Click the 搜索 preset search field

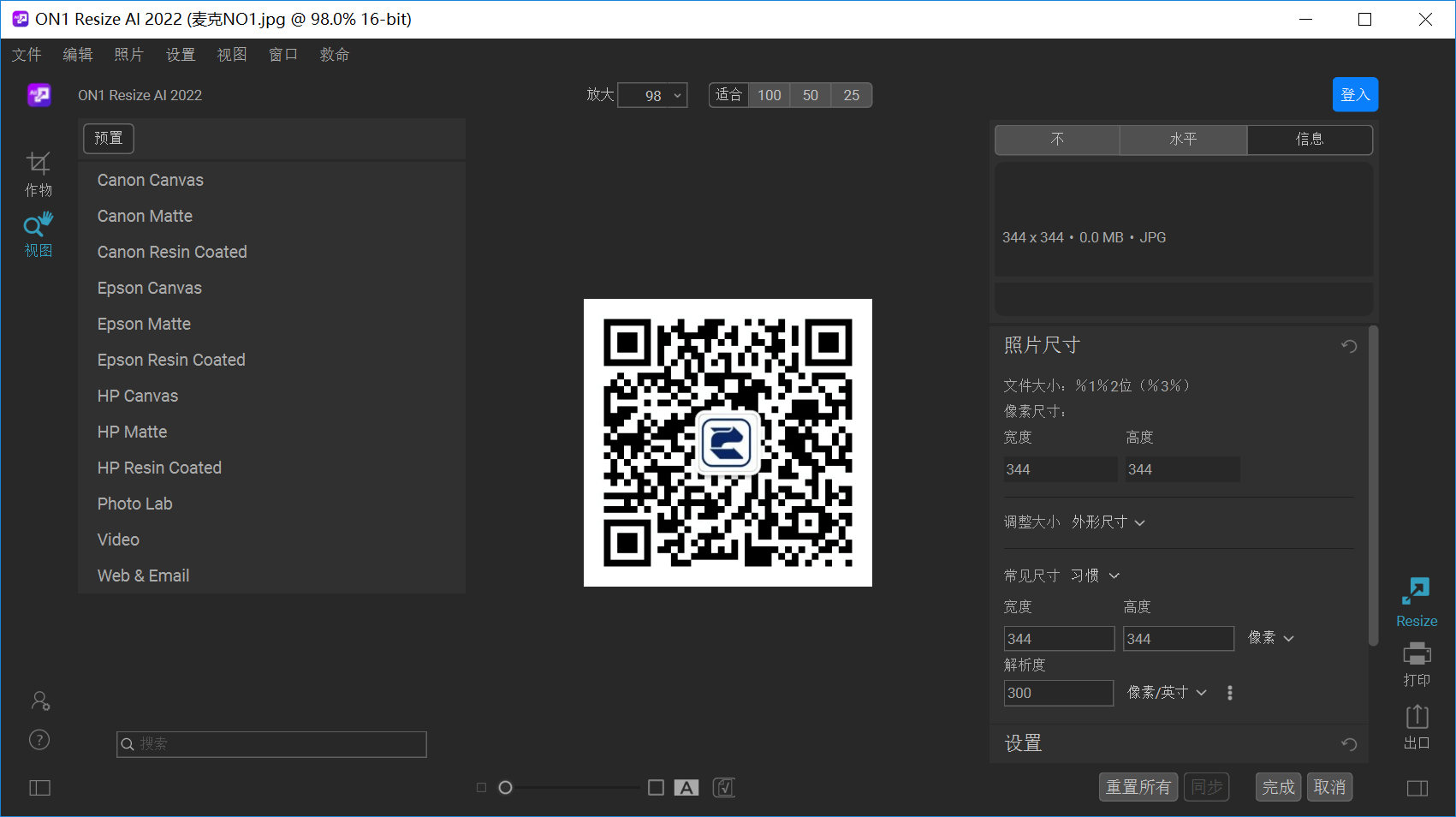click(271, 744)
